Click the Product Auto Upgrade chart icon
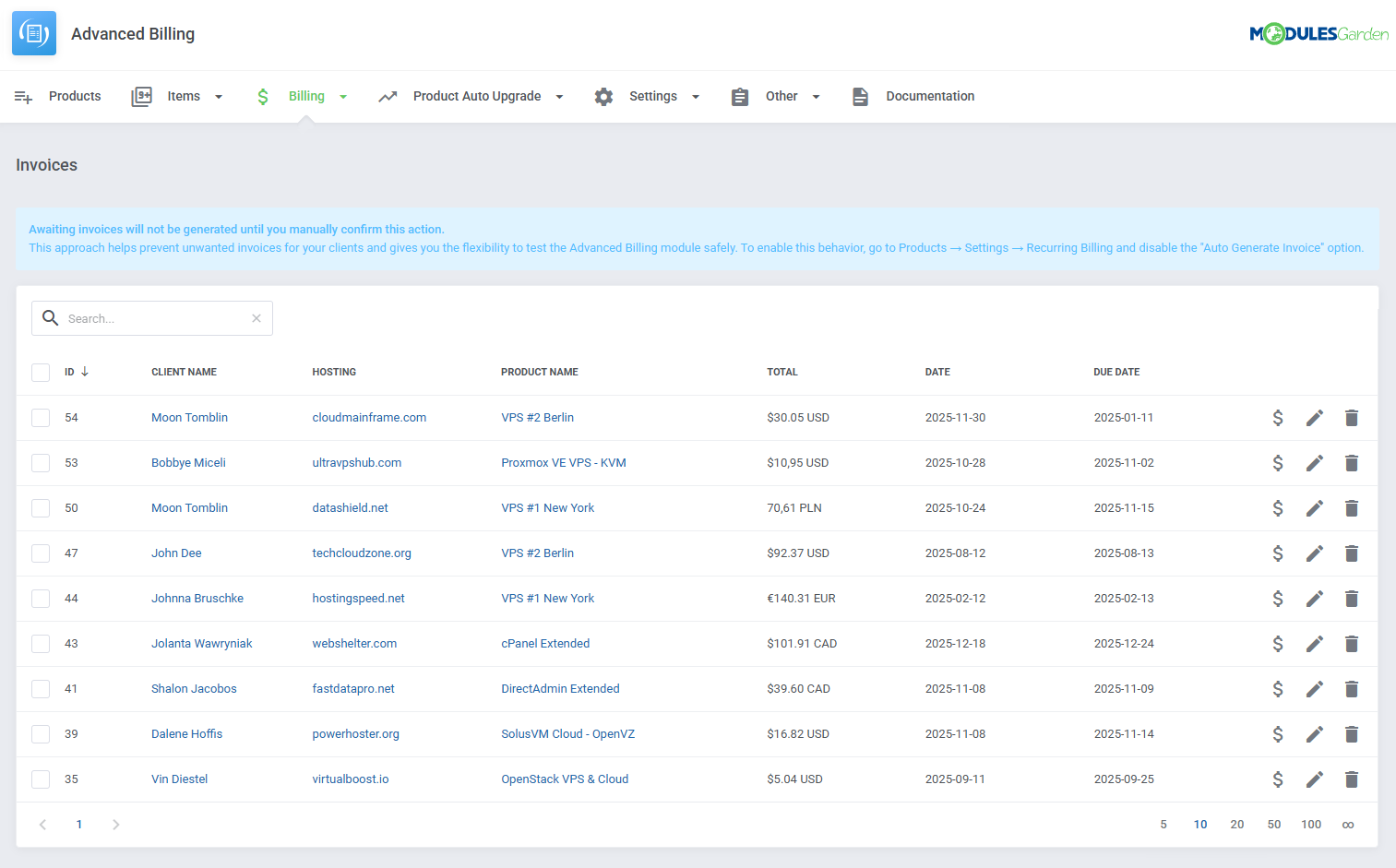This screenshot has height=868, width=1396. point(388,96)
